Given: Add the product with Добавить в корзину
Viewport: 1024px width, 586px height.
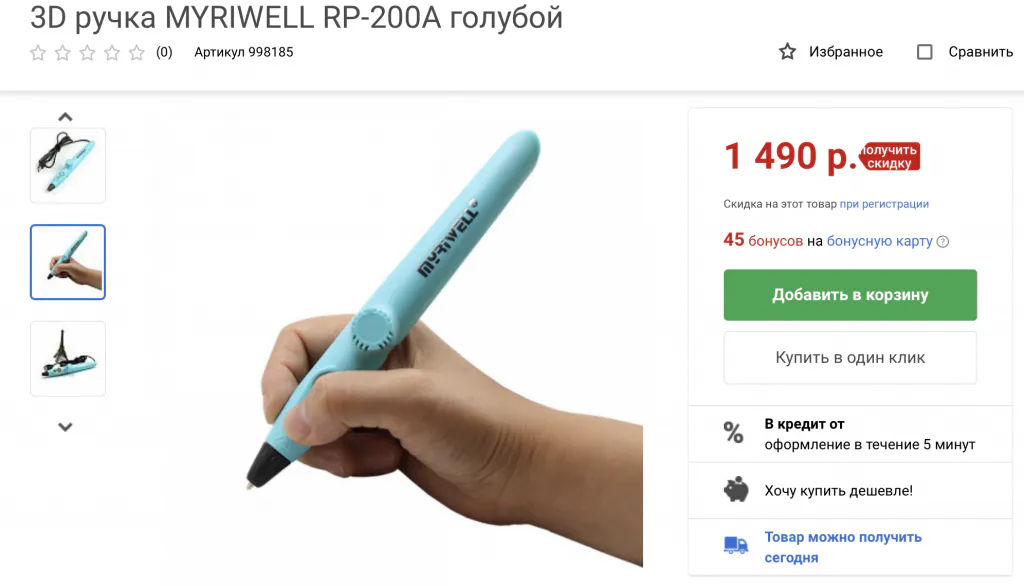Looking at the screenshot, I should [850, 295].
